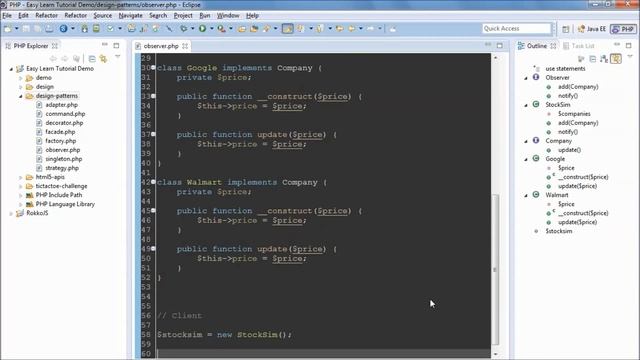Click the observer.php file icon in explorer
Viewport: 640px width, 360px height.
39,150
